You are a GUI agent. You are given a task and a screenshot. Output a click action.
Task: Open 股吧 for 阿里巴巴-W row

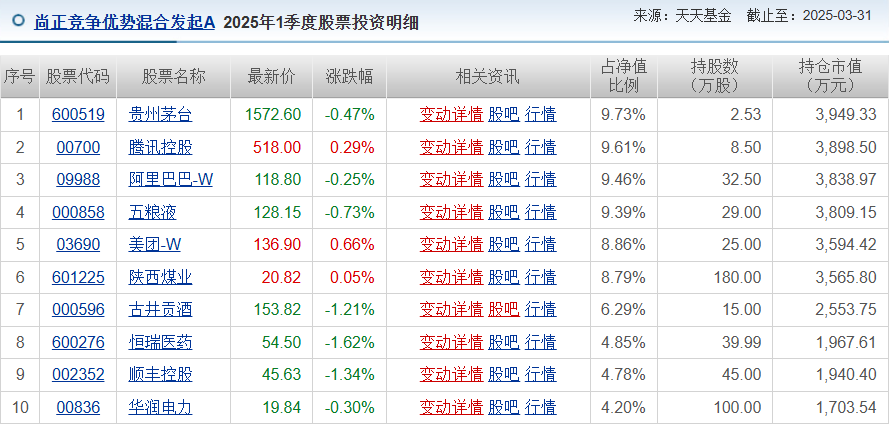[504, 180]
